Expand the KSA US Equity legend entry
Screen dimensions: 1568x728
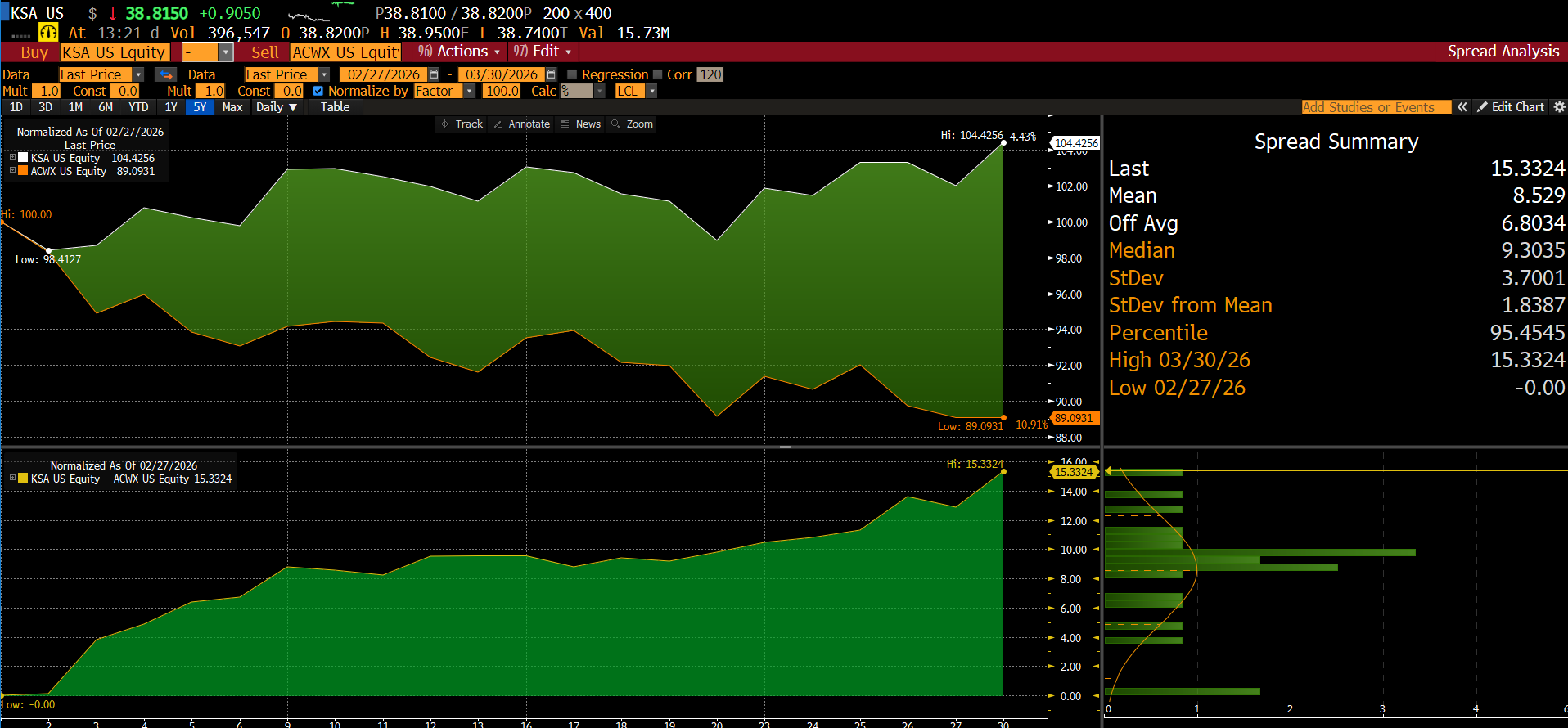(x=12, y=157)
